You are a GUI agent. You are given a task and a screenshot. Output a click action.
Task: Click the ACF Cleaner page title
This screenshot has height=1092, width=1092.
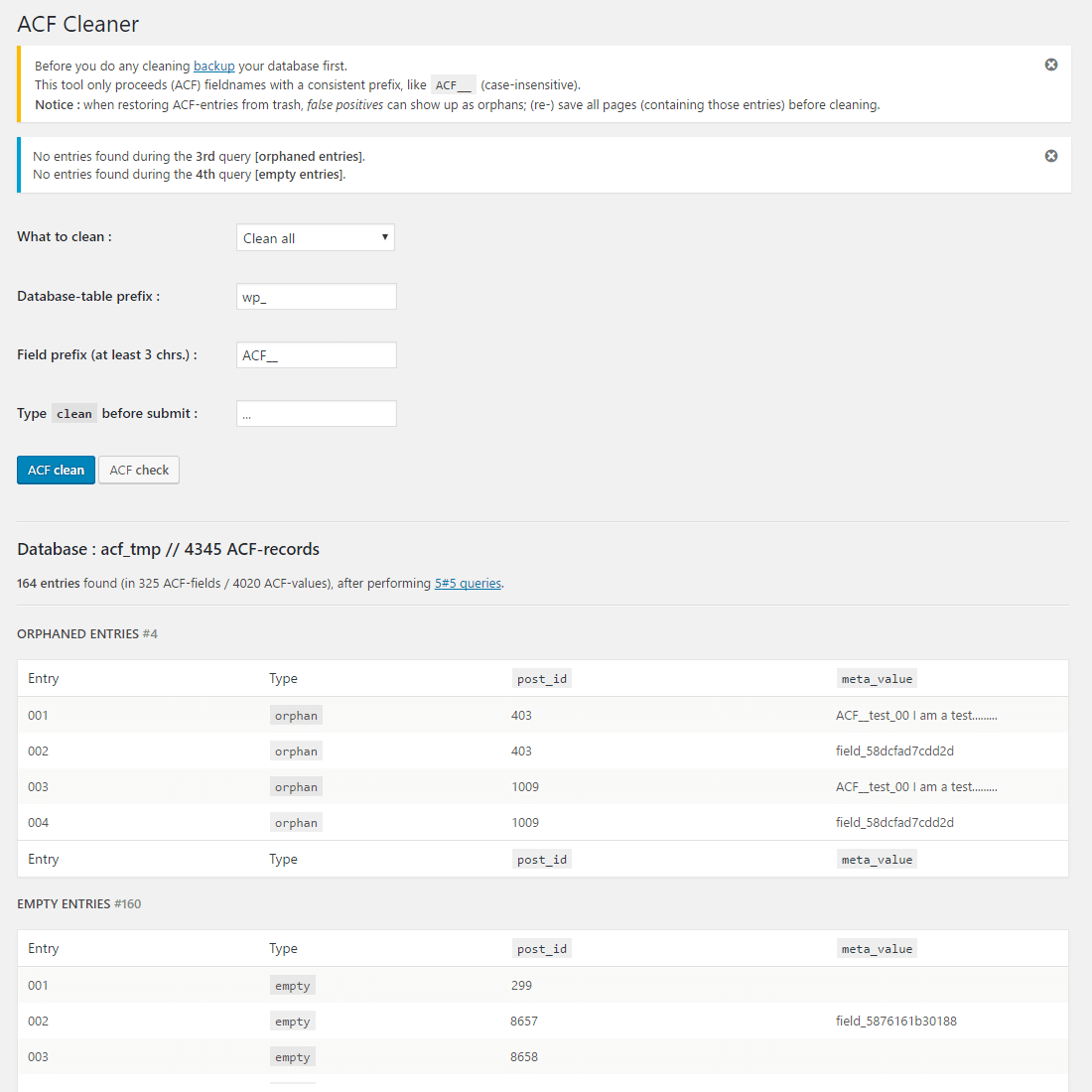[78, 25]
